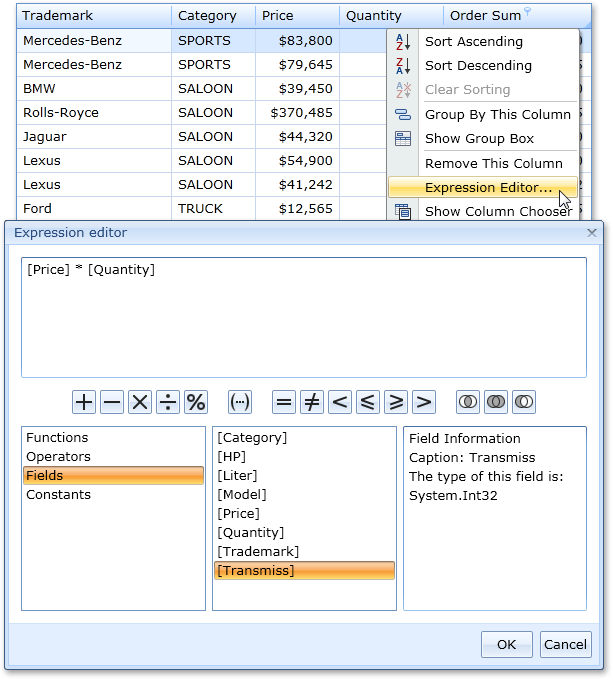Close the Expression editor window
Image resolution: width=613 pixels, height=680 pixels.
pyautogui.click(x=592, y=233)
